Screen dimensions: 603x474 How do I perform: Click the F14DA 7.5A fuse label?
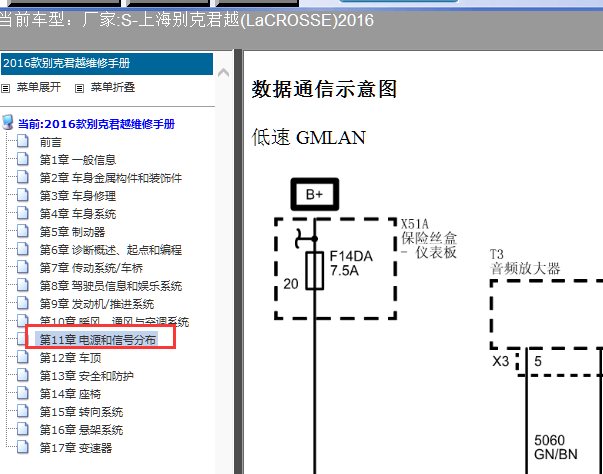pos(351,263)
